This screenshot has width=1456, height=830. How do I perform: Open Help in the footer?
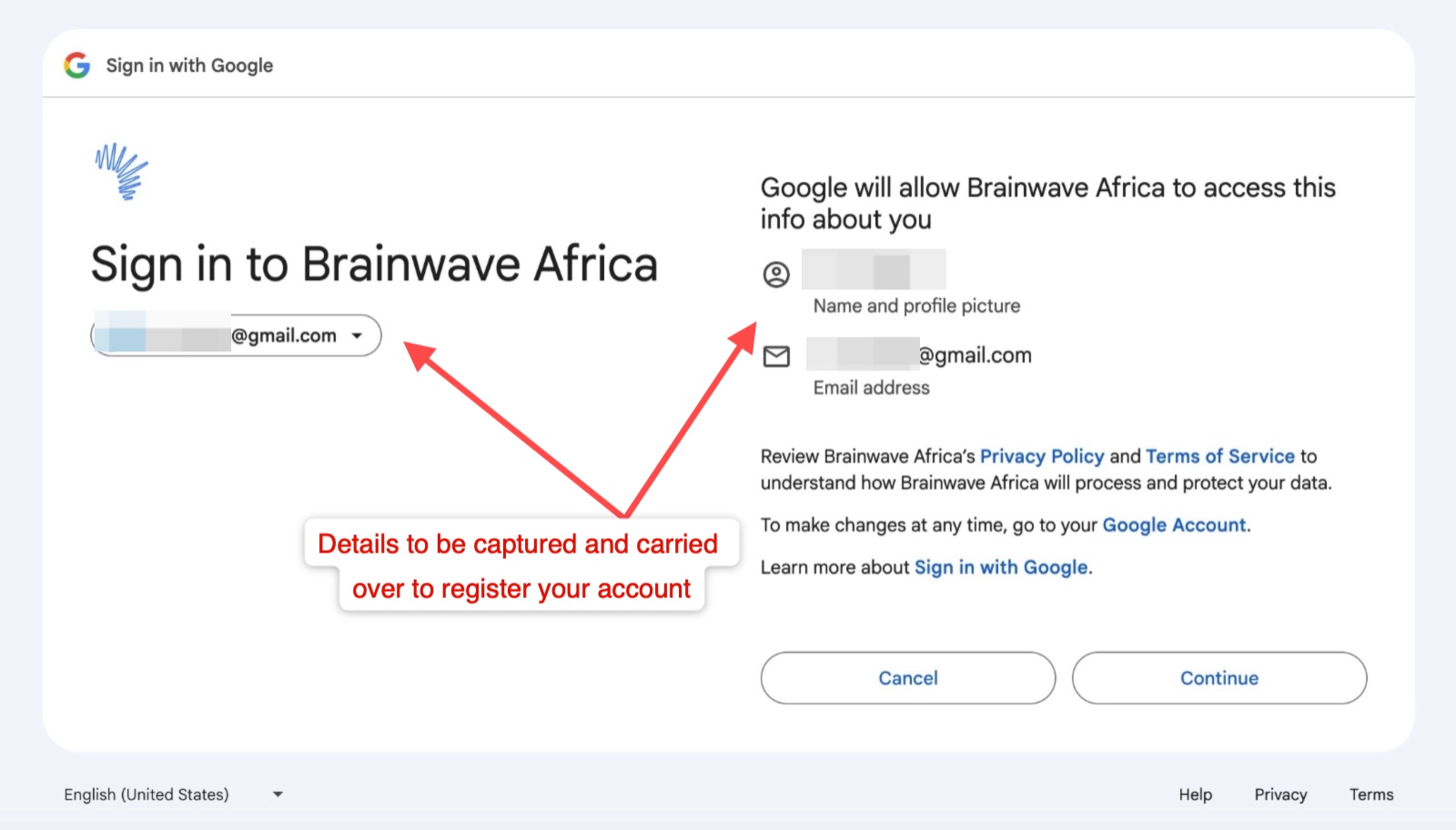[1195, 795]
